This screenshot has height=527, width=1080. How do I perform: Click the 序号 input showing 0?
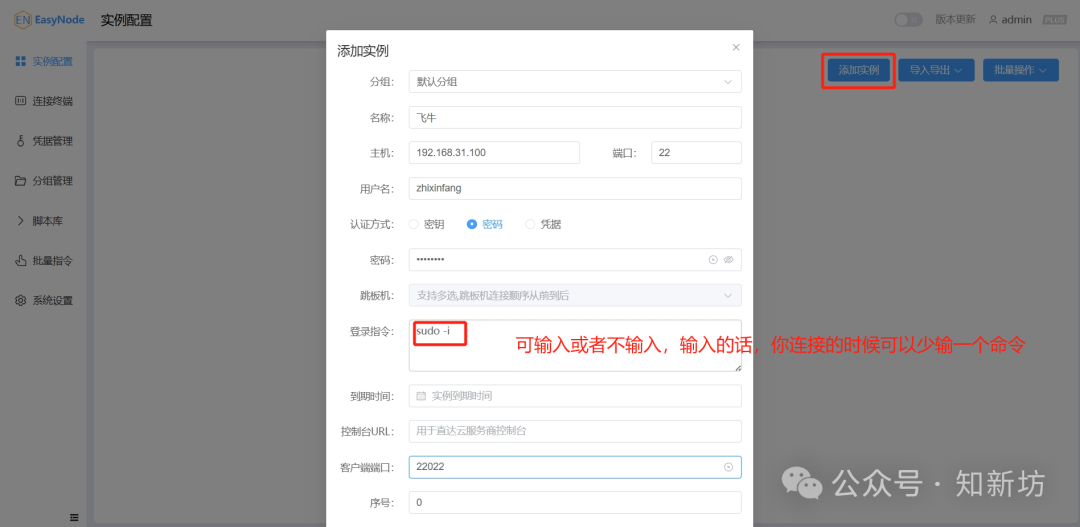(575, 503)
